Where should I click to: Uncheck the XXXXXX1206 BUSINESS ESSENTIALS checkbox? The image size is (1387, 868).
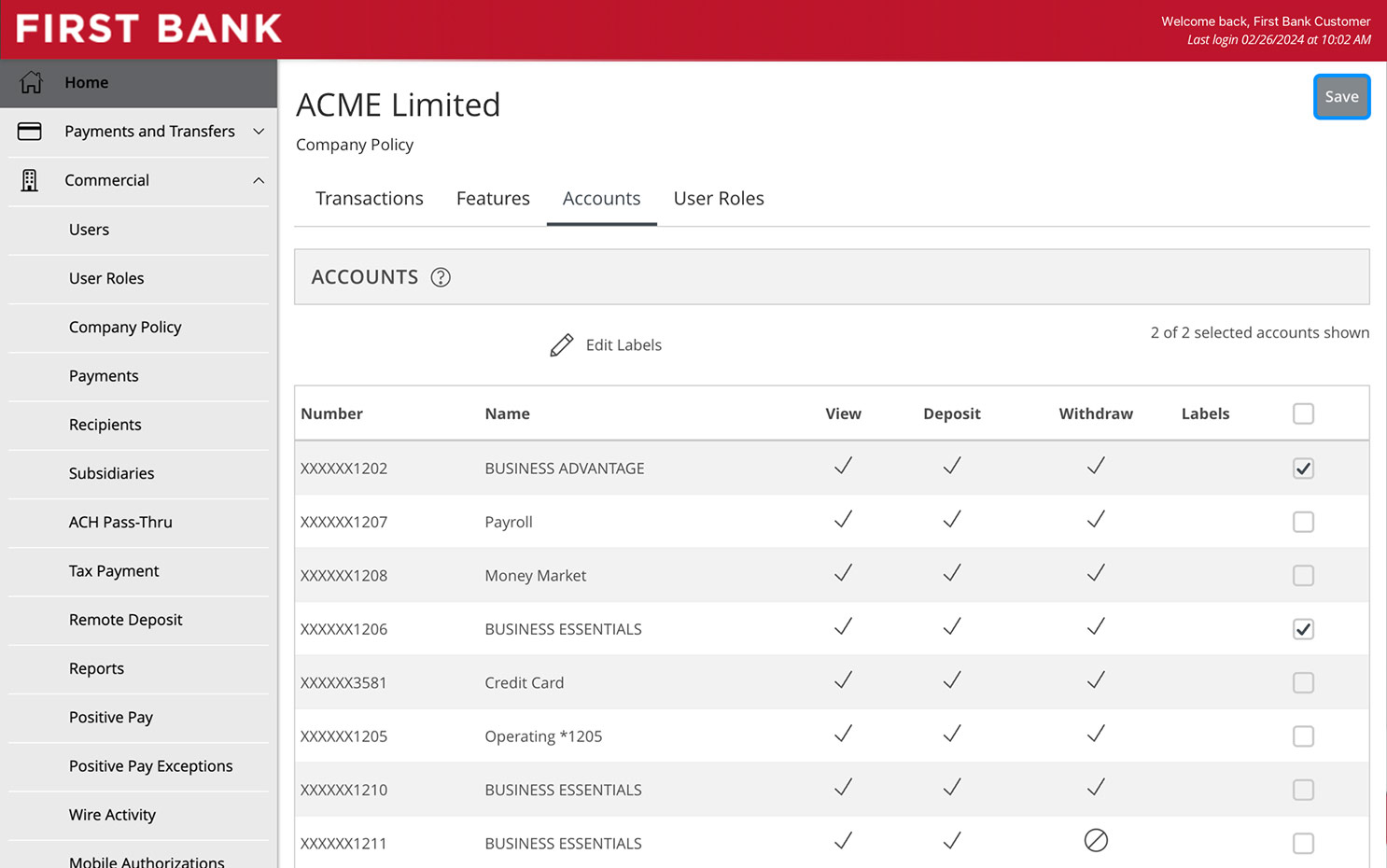click(1303, 629)
